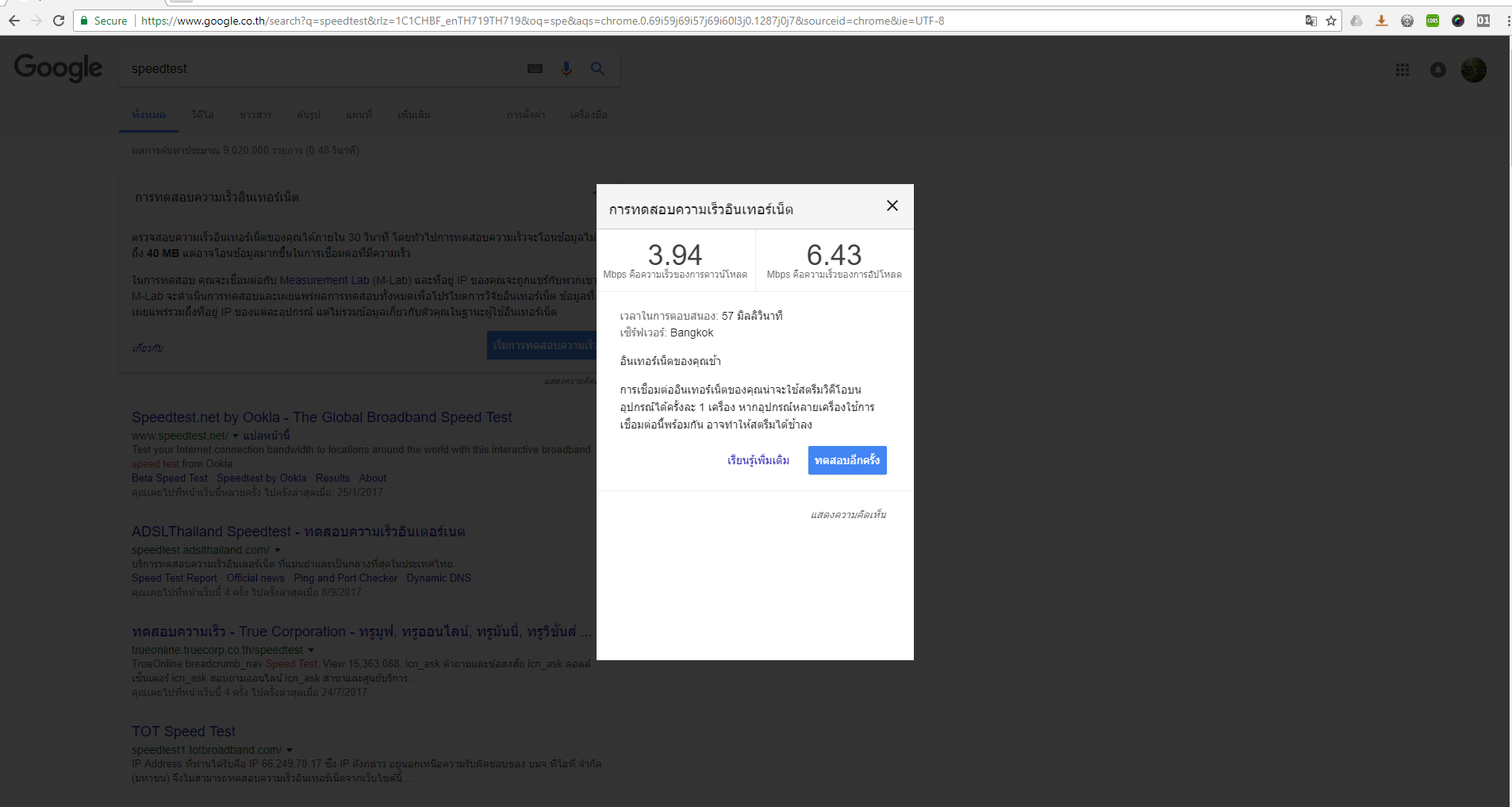This screenshot has height=807, width=1512.
Task: Open the เรียนรู้เพิ่มเติม link in dialog
Action: tap(758, 460)
